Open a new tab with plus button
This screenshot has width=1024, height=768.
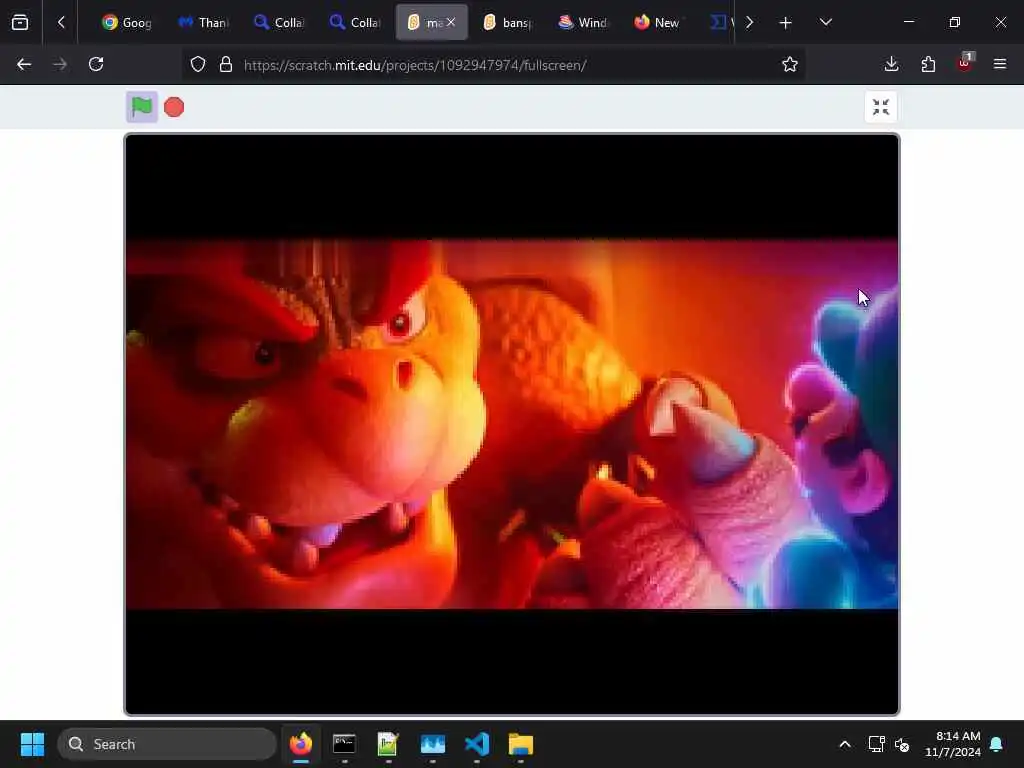coord(786,23)
